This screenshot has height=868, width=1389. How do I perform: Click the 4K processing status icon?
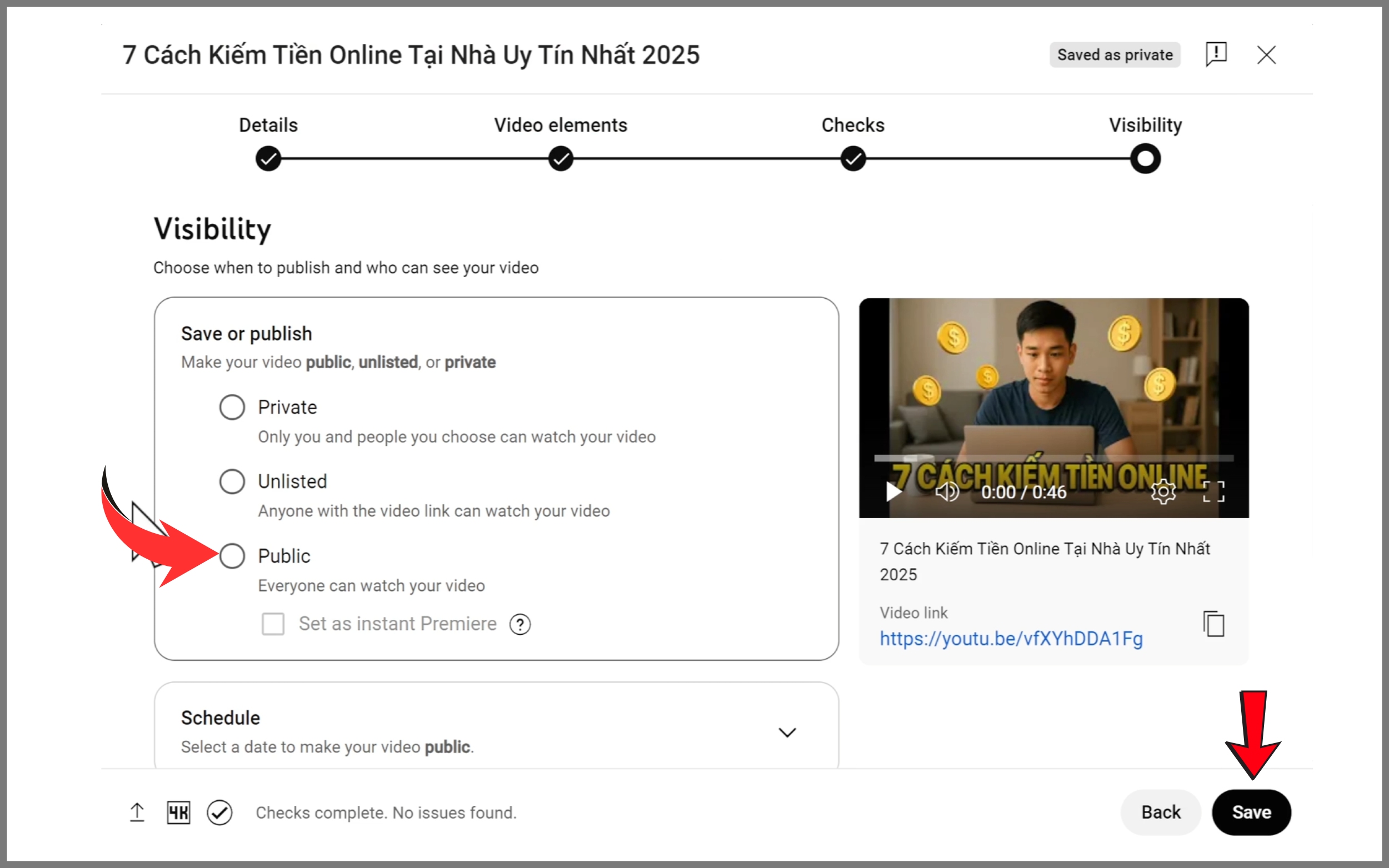pos(178,812)
